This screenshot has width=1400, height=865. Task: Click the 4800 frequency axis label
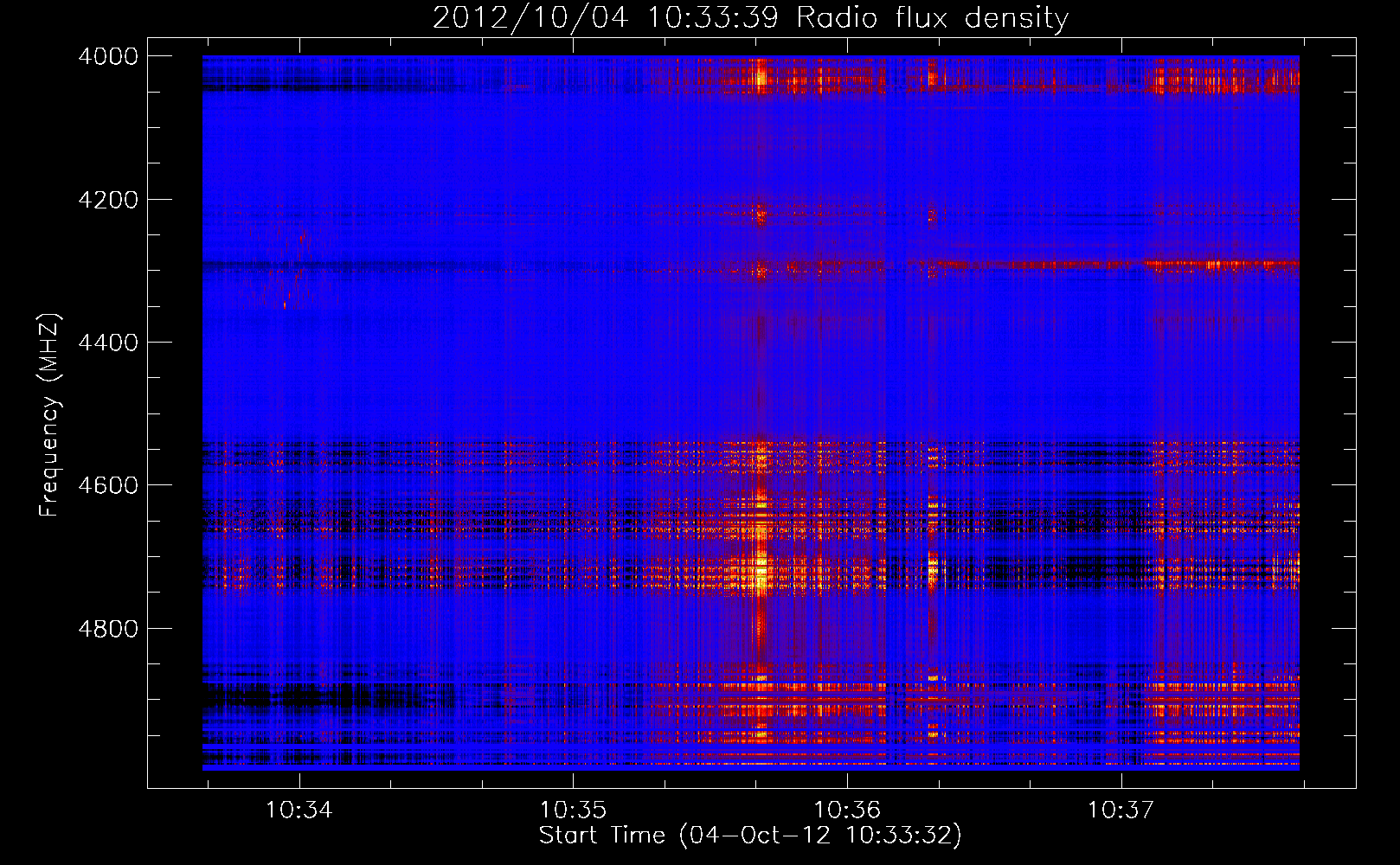click(x=108, y=629)
